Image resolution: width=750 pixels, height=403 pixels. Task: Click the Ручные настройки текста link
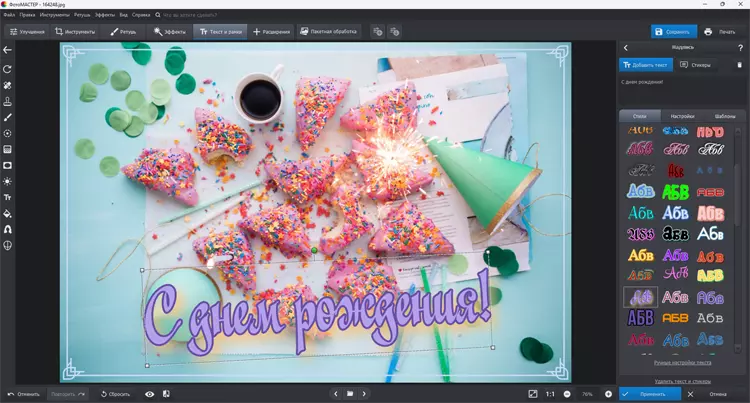(682, 363)
